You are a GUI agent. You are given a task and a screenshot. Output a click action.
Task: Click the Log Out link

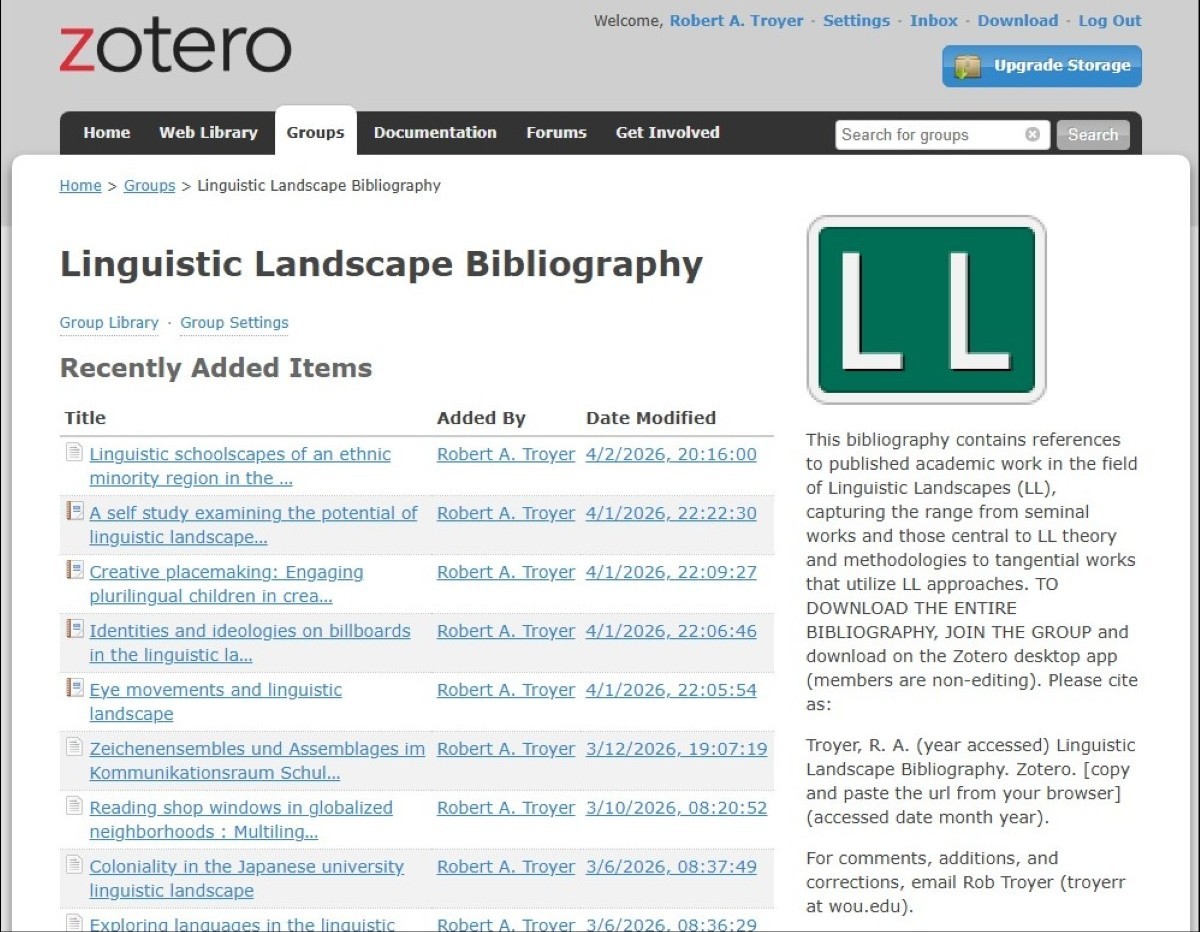pos(1109,20)
